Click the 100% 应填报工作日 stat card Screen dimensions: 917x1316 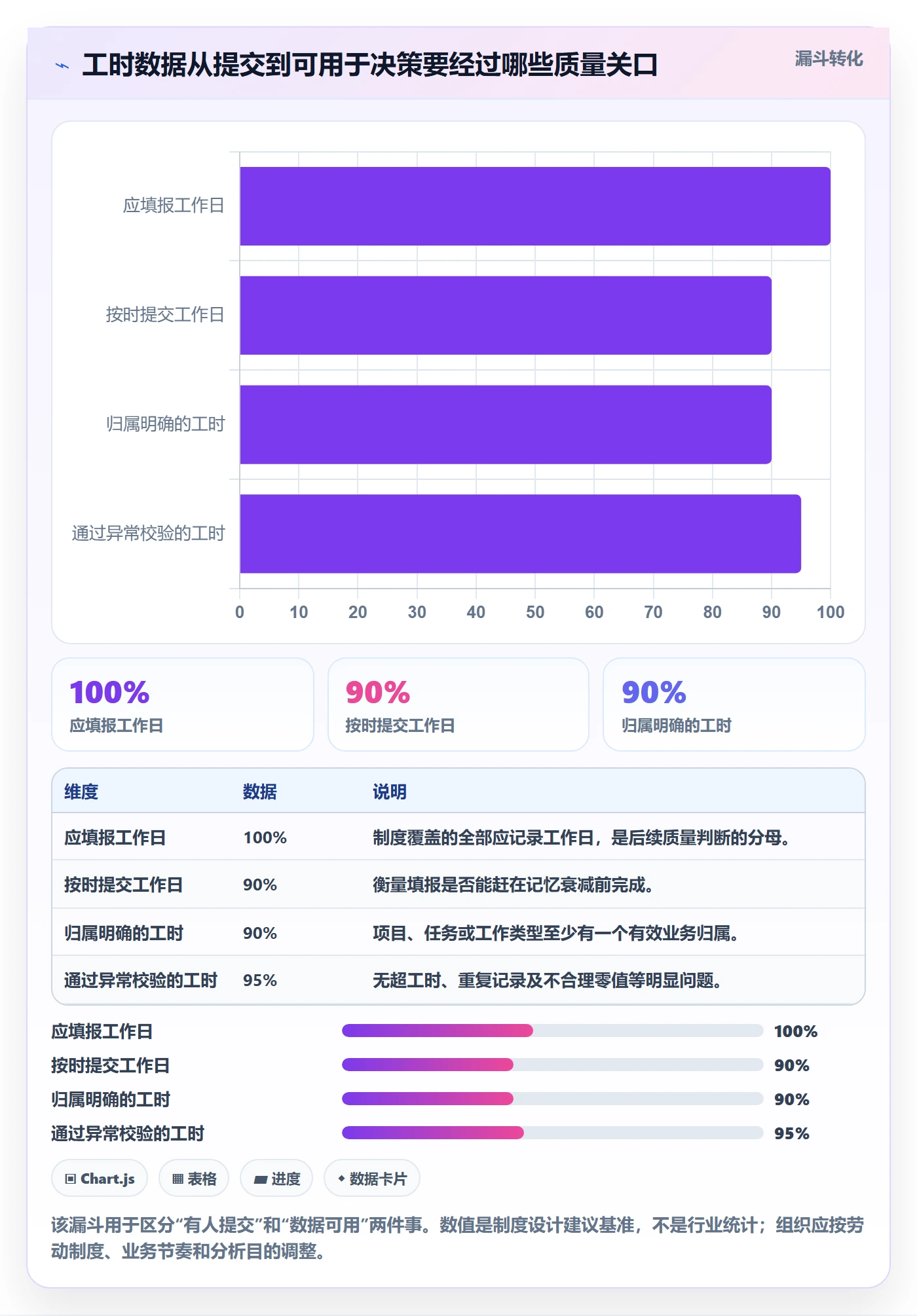coord(183,704)
